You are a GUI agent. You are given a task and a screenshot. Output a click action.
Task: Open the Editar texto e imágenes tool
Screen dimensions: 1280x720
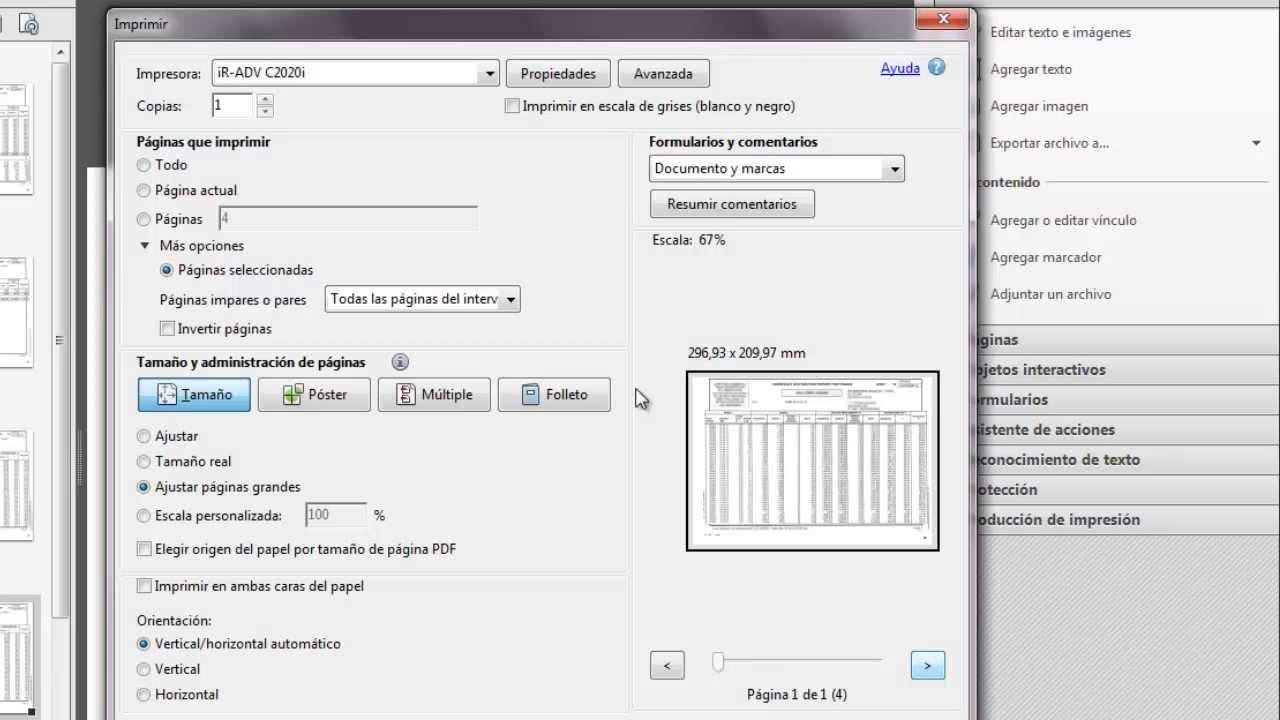pyautogui.click(x=1060, y=32)
